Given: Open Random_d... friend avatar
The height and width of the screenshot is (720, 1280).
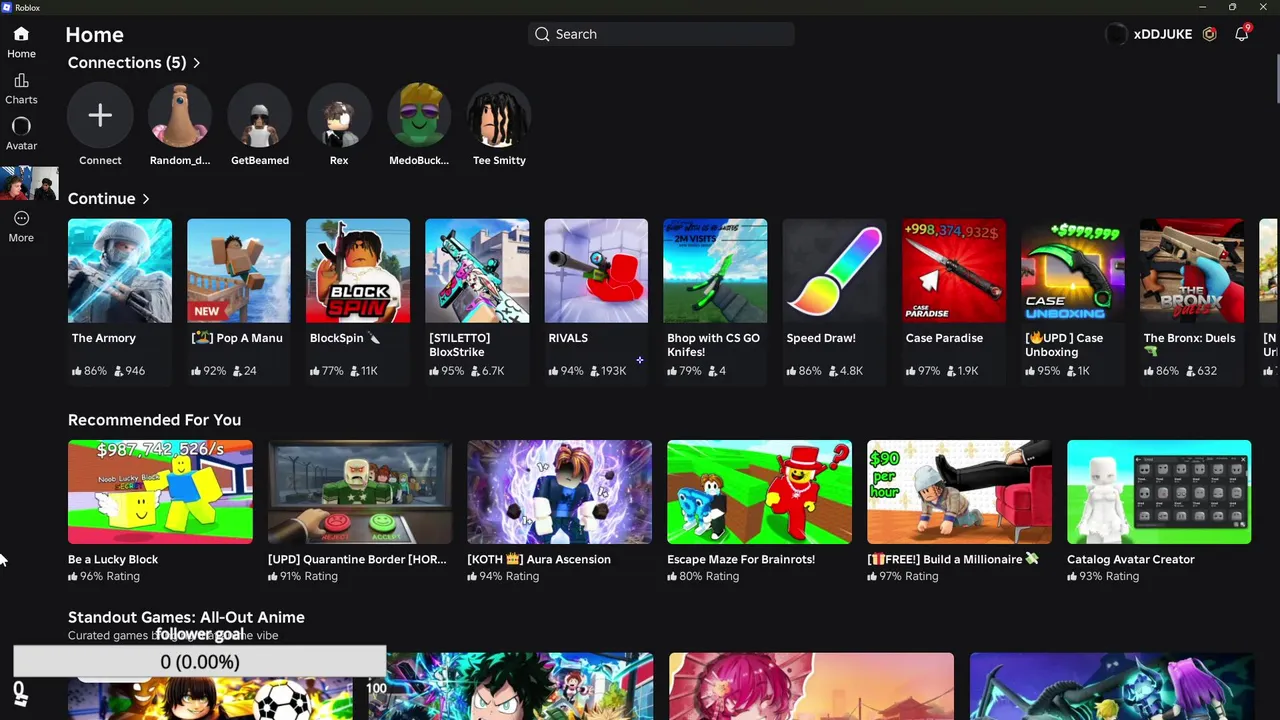Looking at the screenshot, I should tap(180, 115).
